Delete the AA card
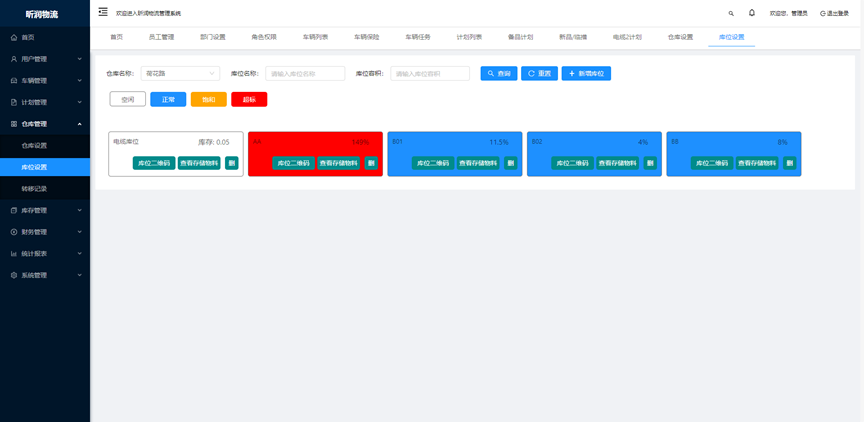Viewport: 864px width, 422px height. pos(371,163)
